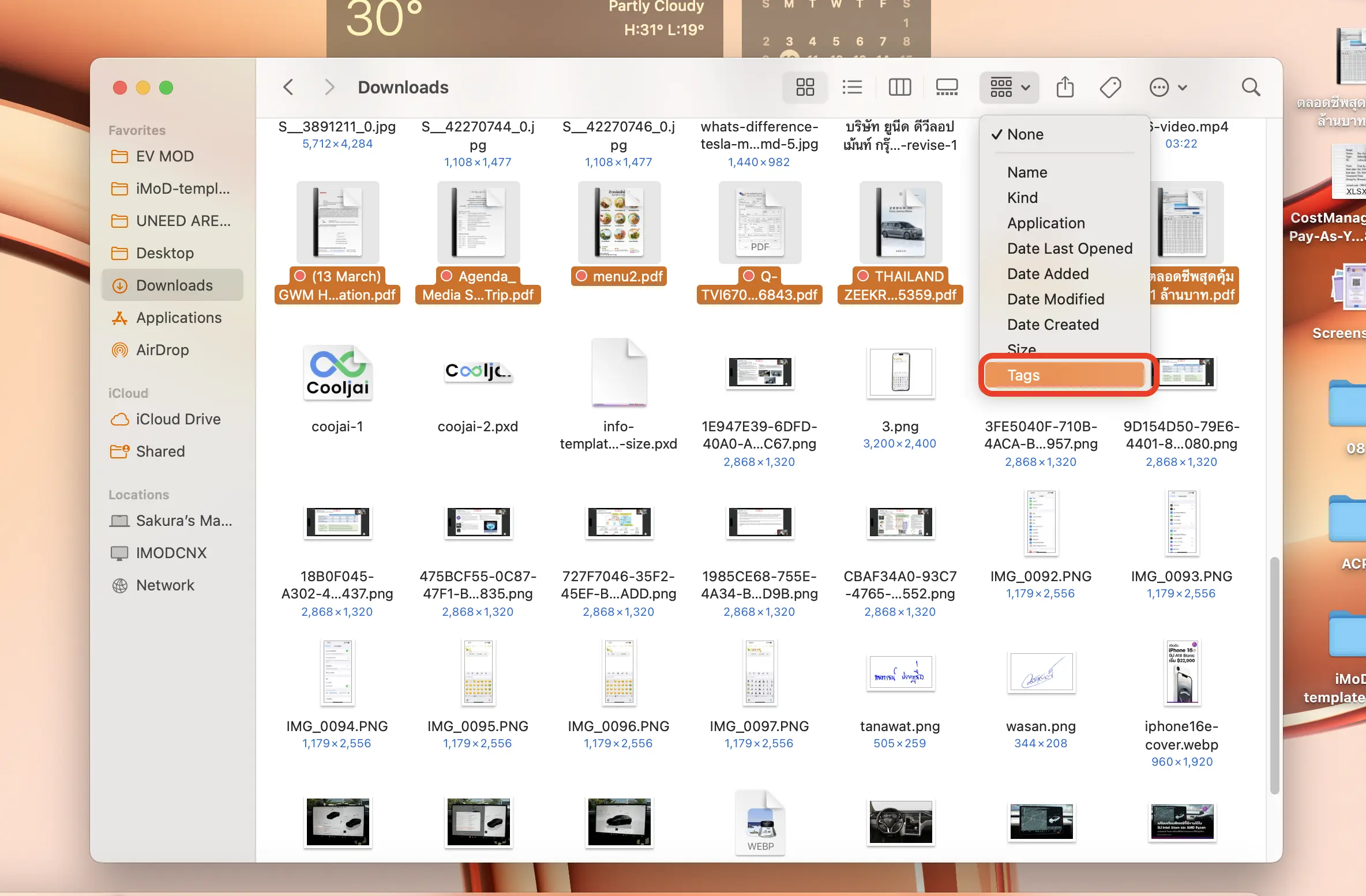Click the Finder search magnifier
Viewport: 1366px width, 896px height.
coord(1251,88)
